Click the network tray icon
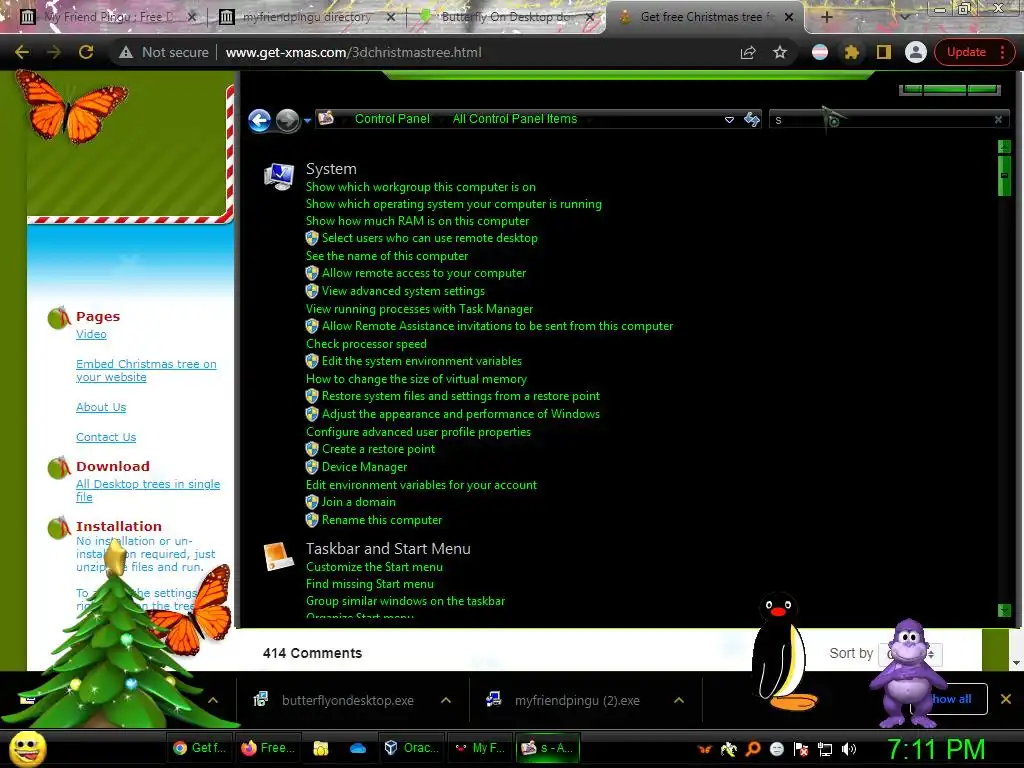 [825, 750]
